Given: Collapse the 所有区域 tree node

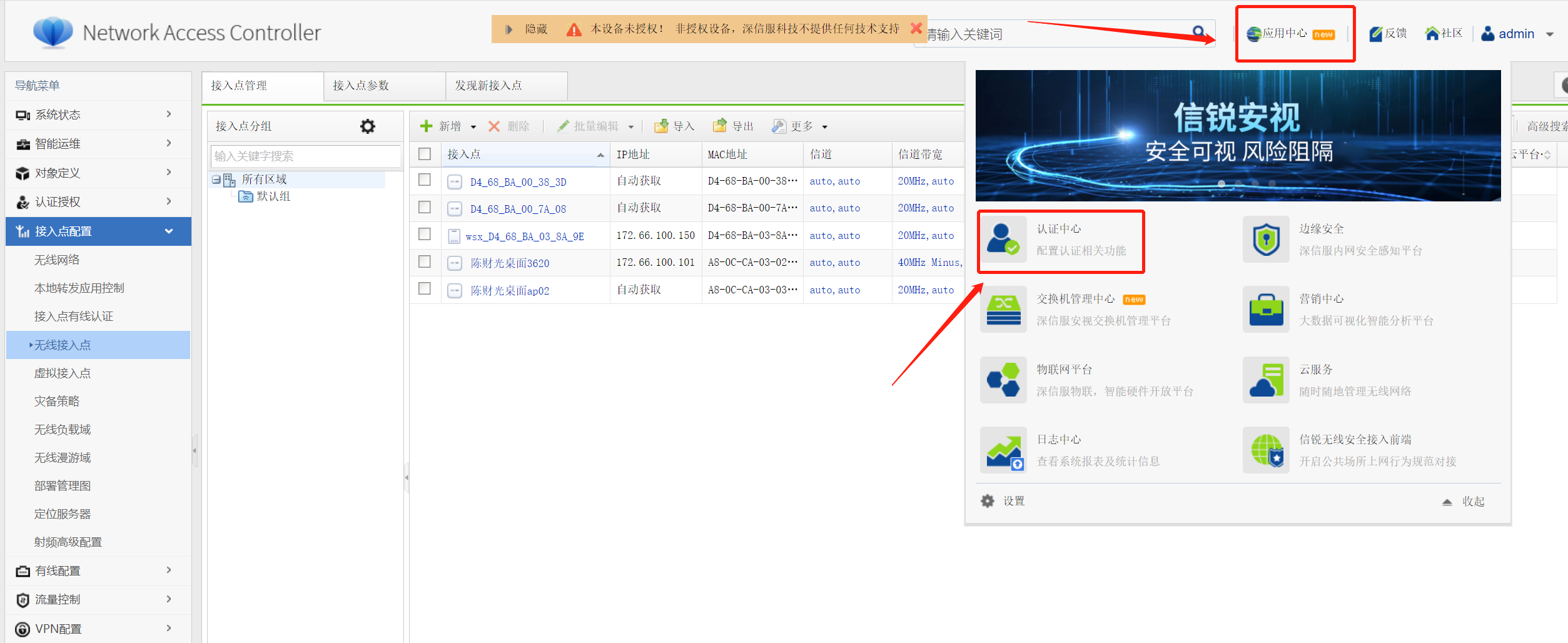Looking at the screenshot, I should coord(216,180).
